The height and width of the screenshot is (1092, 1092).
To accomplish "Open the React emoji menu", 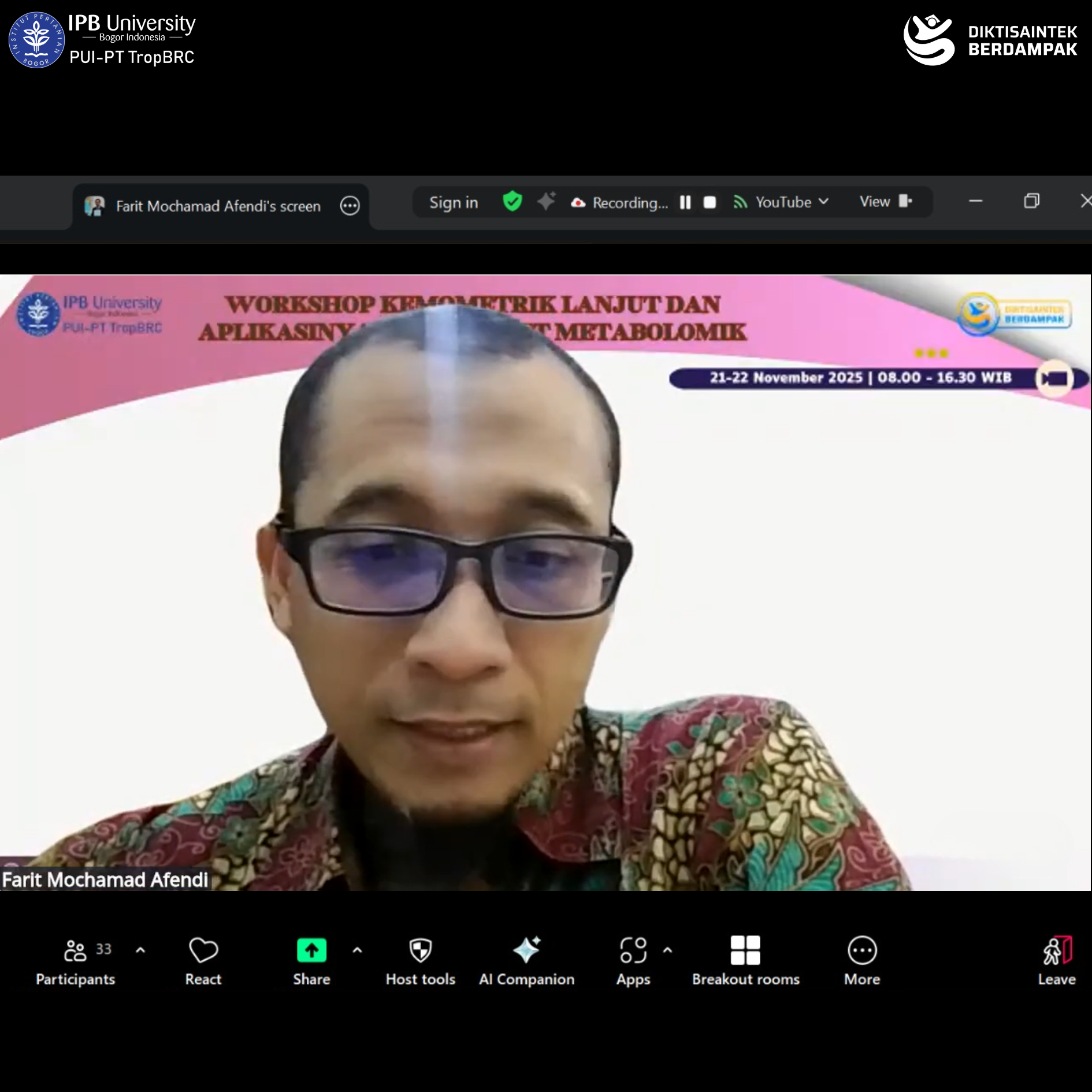I will 203,960.
